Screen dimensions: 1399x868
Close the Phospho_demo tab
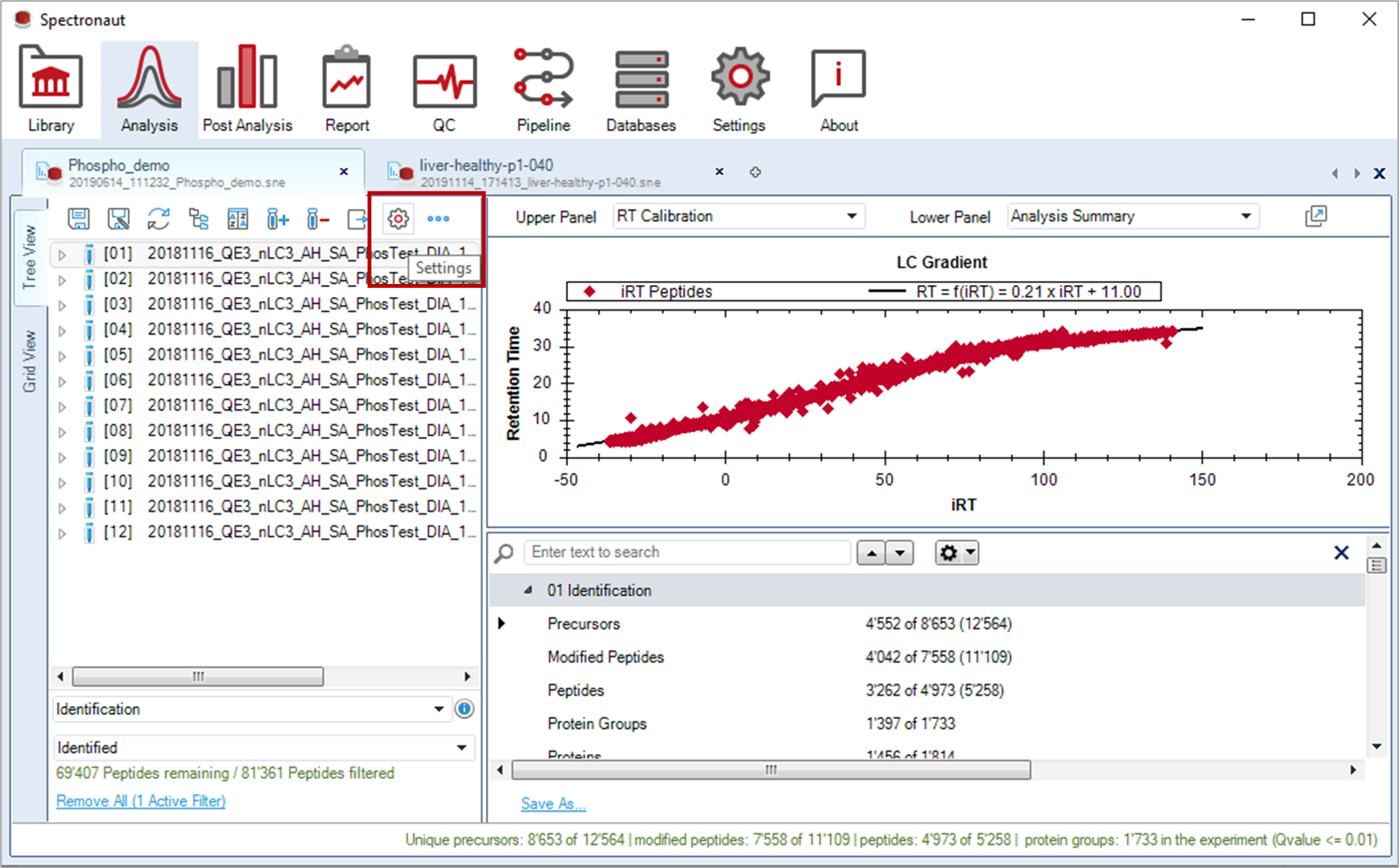click(344, 171)
